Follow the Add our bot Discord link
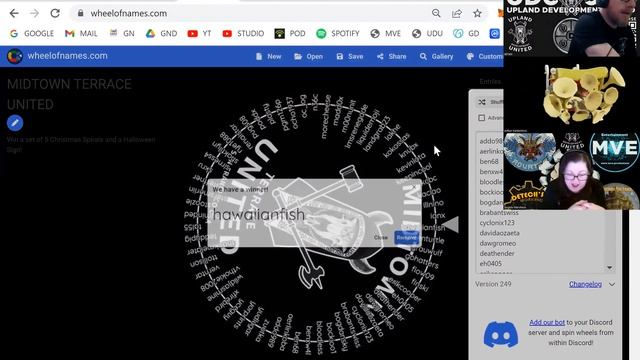The image size is (640, 360). pyautogui.click(x=547, y=322)
